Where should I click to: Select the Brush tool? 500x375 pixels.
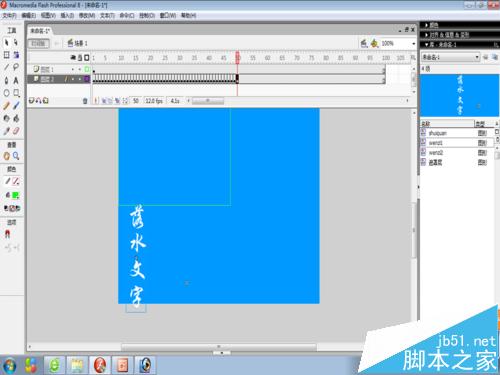click(x=16, y=106)
